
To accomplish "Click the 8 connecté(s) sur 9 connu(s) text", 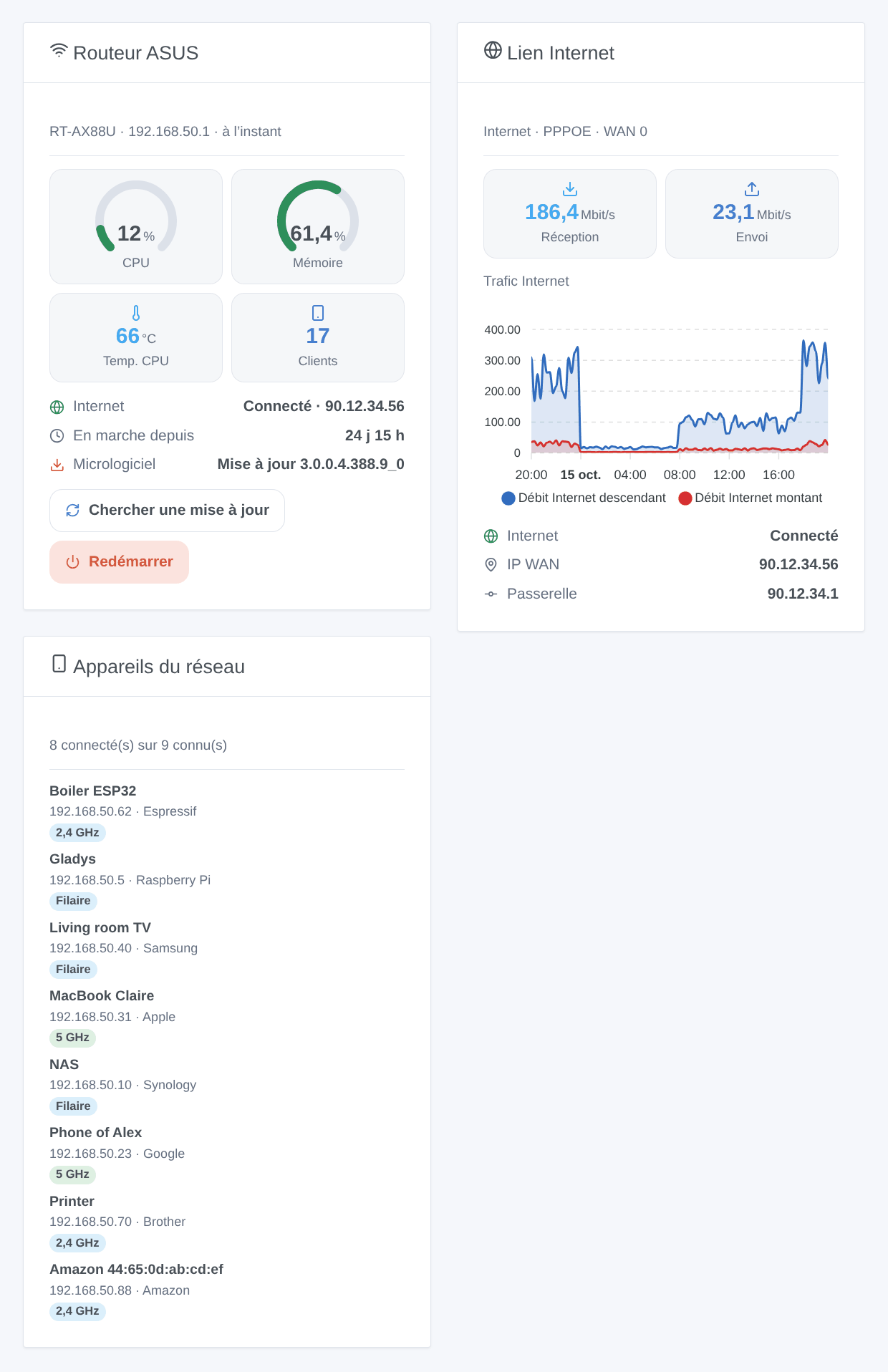I will (138, 745).
